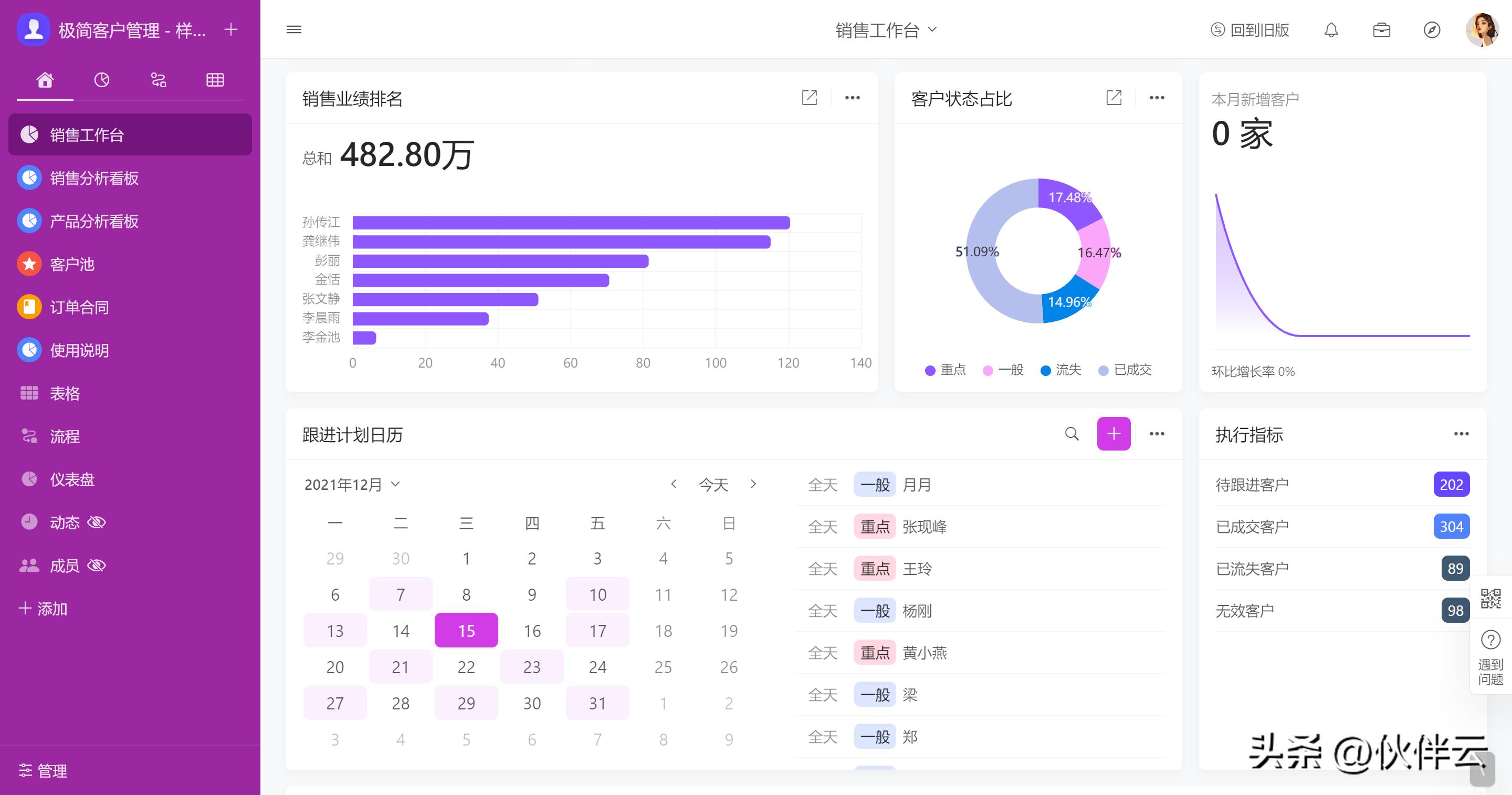Open the 2021年12月 month dropdown
Screen dimensions: 1512x795
[352, 484]
